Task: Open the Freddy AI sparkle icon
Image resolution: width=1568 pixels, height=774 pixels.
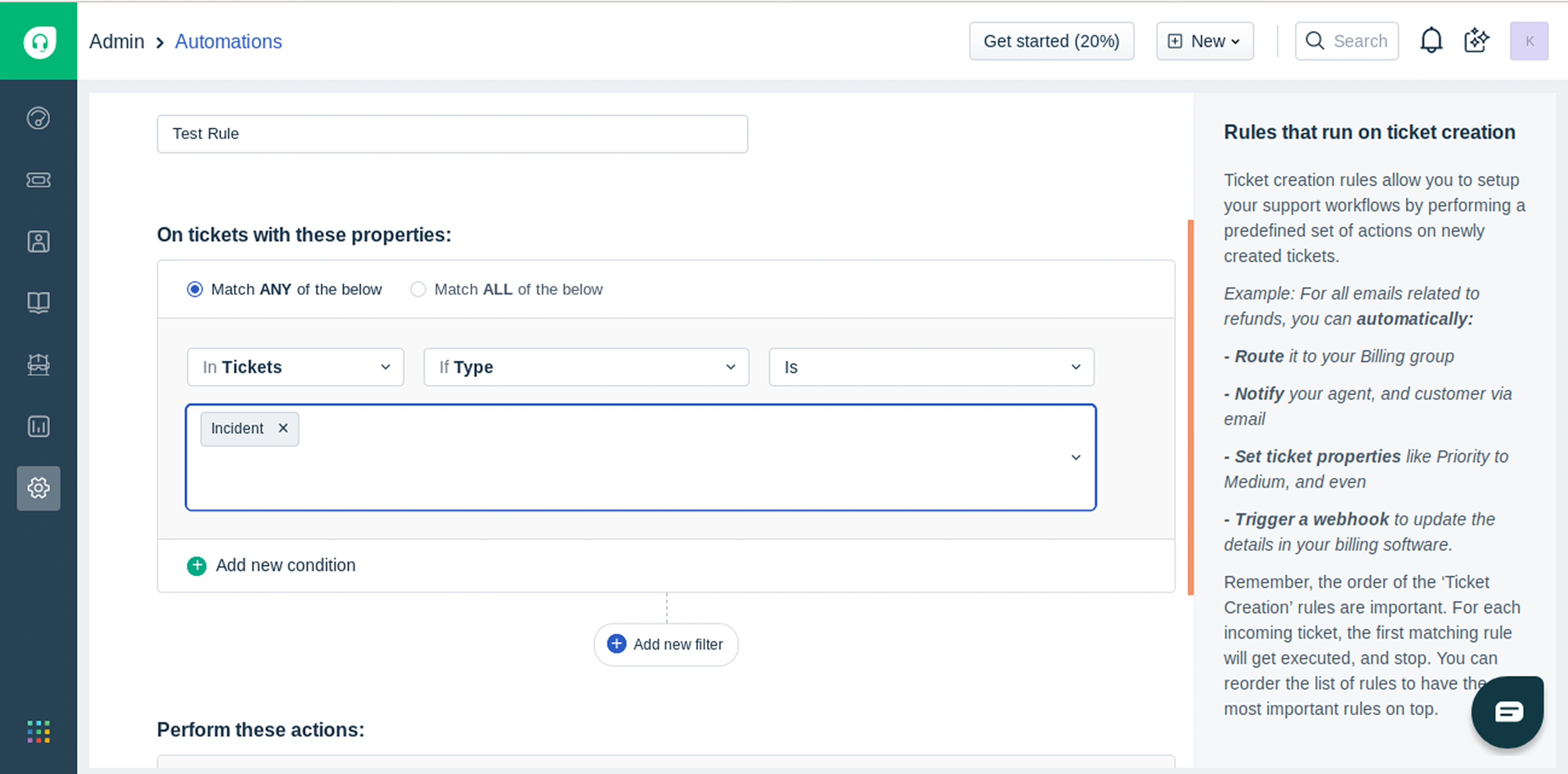Action: (1476, 41)
